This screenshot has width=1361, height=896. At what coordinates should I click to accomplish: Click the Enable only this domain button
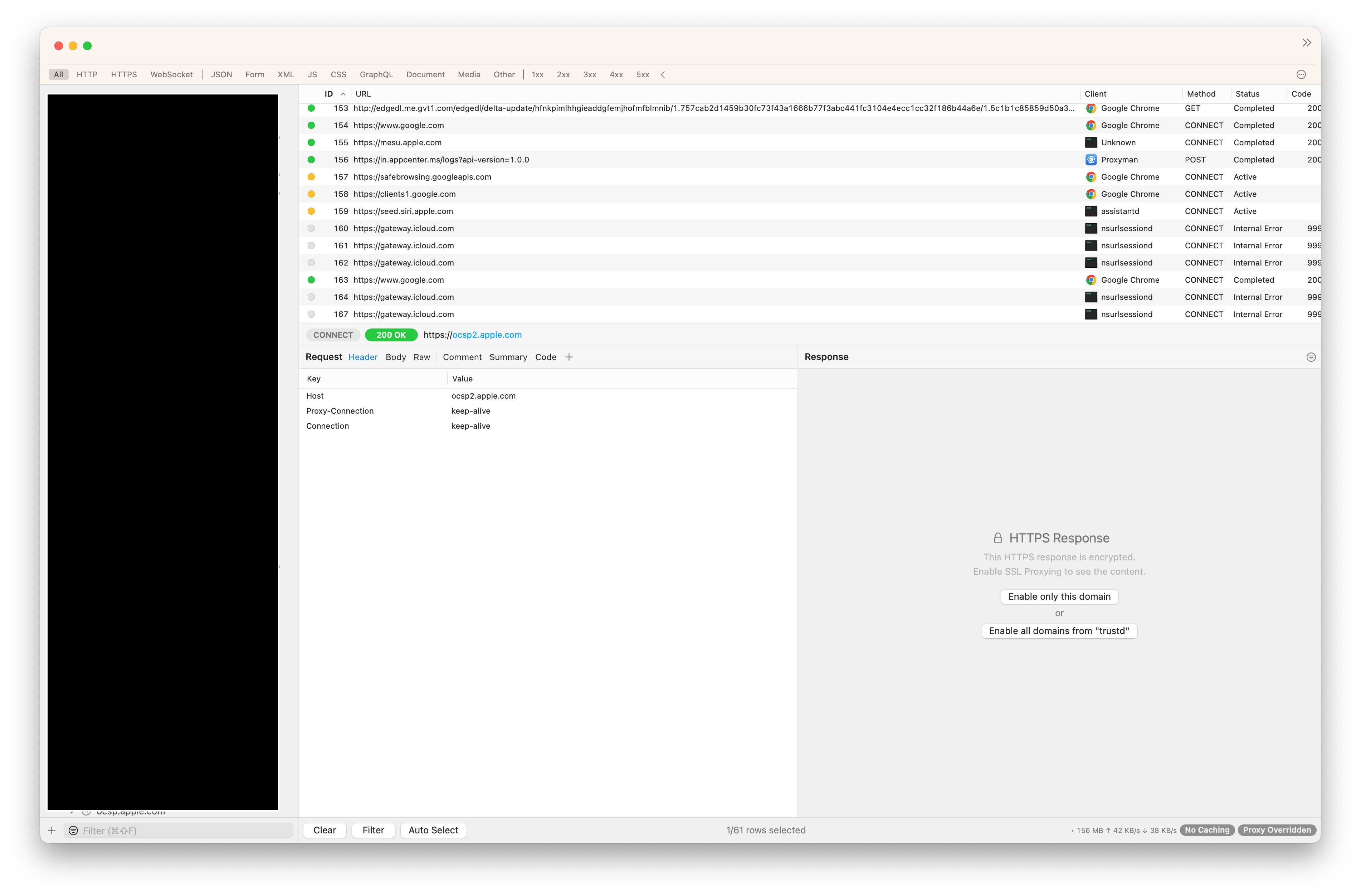coord(1059,596)
